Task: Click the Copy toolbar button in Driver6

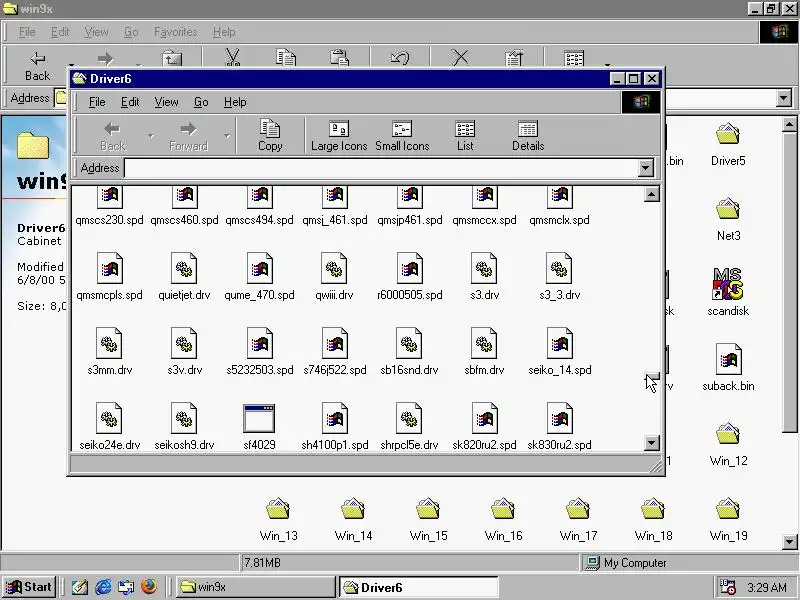Action: click(x=270, y=136)
